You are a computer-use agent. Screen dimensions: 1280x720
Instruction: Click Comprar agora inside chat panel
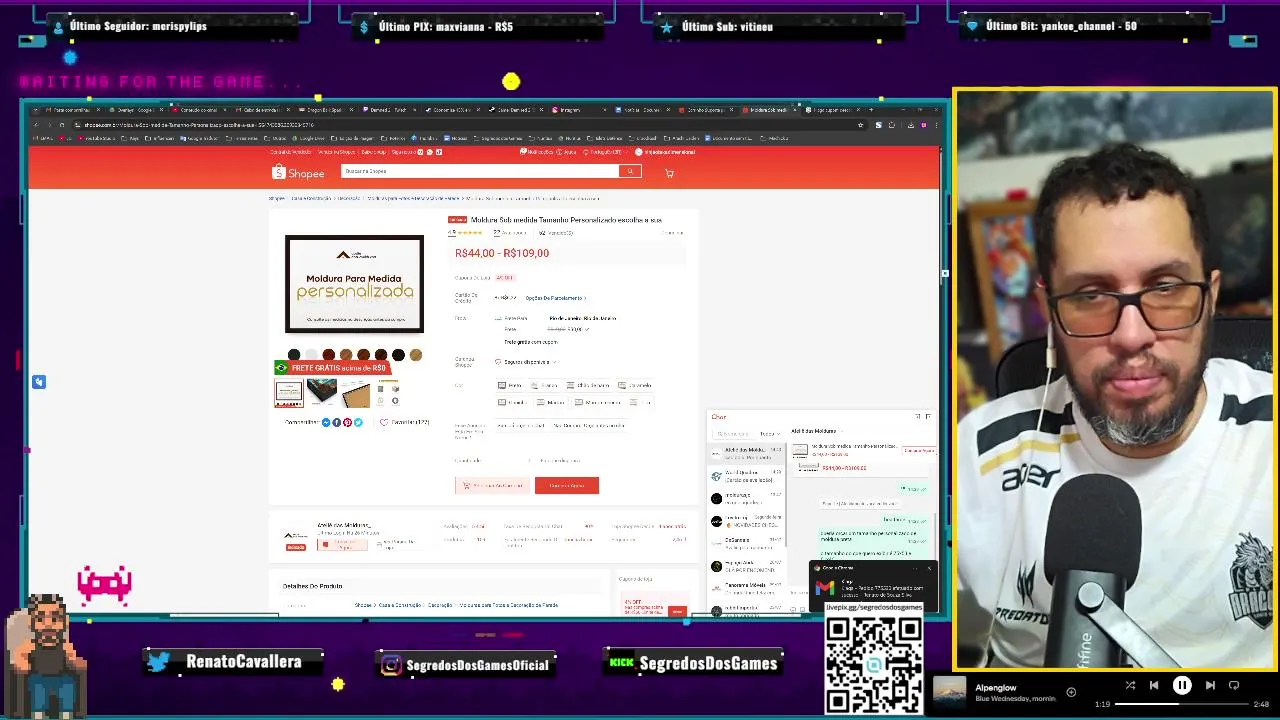coord(919,451)
